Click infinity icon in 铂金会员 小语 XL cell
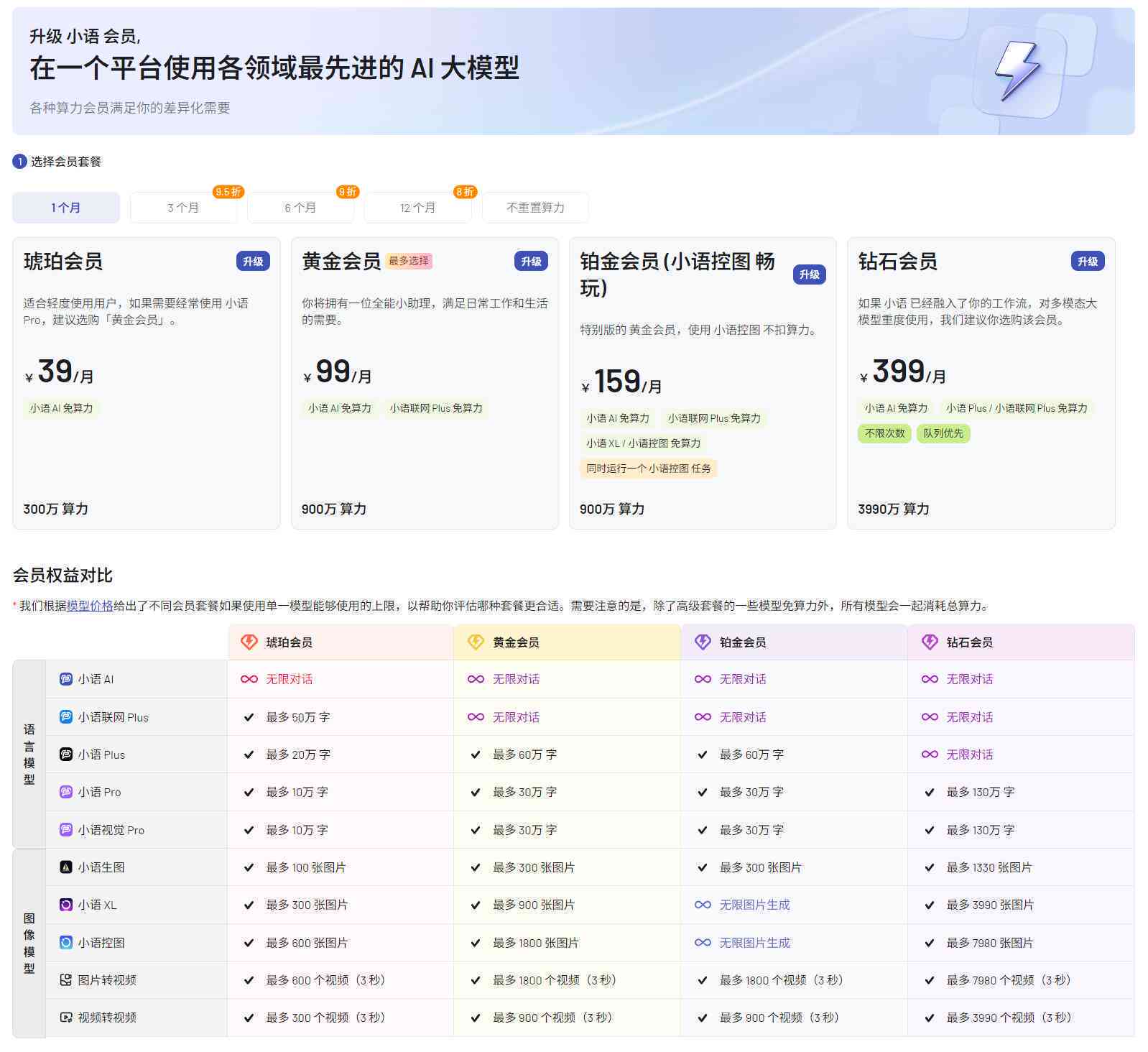Image resolution: width=1148 pixels, height=1052 pixels. point(703,904)
